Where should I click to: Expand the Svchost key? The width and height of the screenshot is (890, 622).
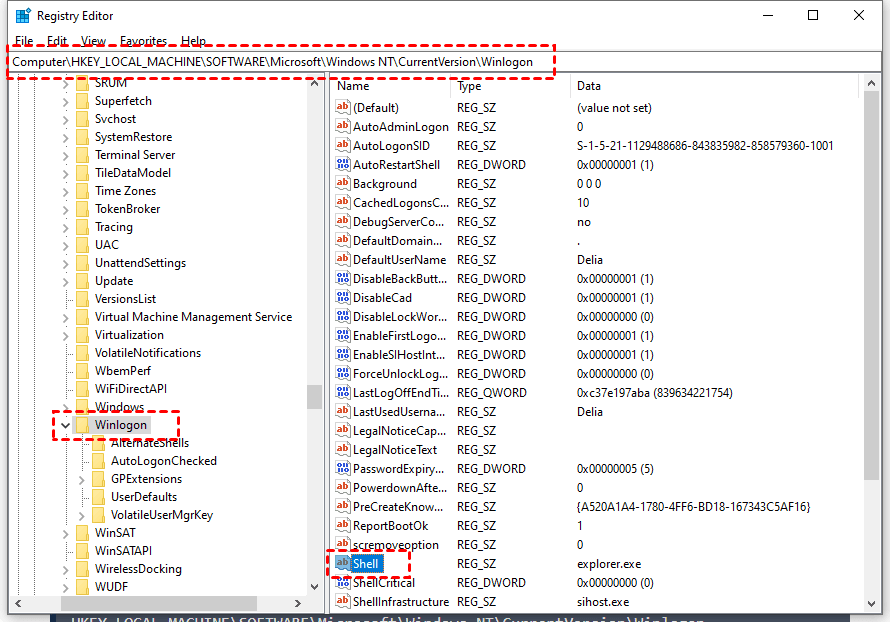click(x=65, y=120)
